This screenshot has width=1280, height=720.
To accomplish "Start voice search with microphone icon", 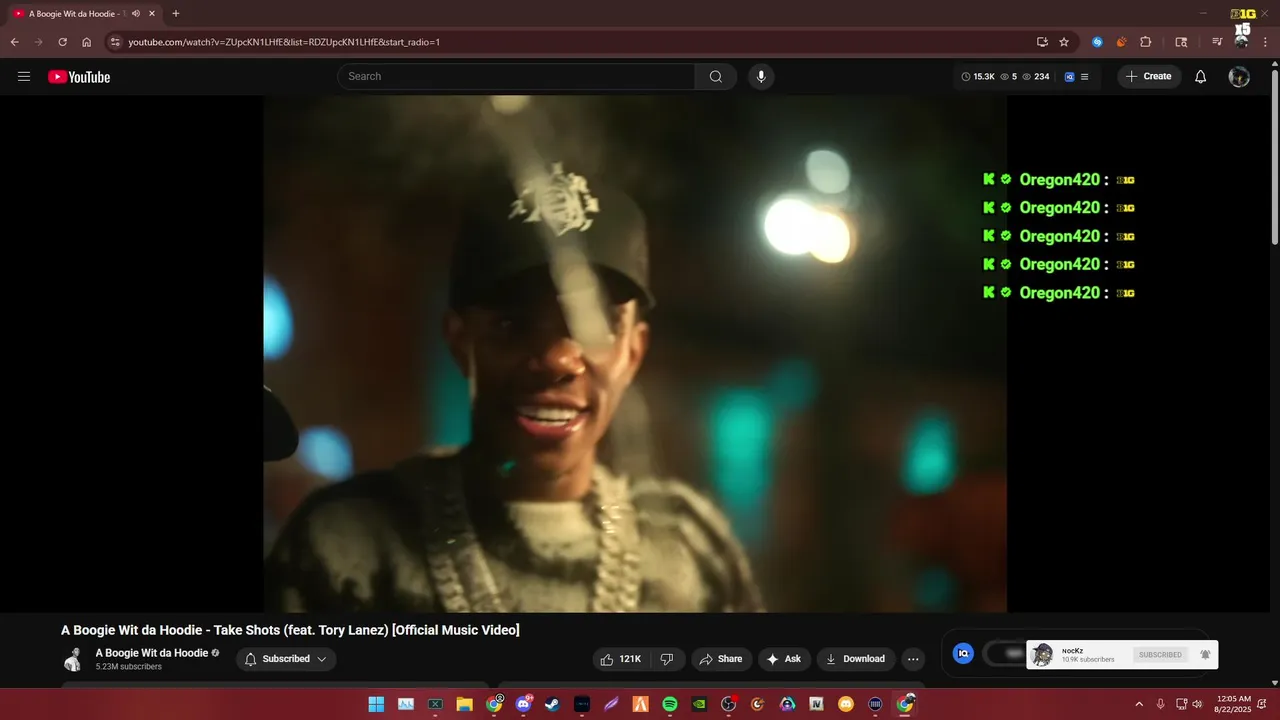I will (761, 77).
